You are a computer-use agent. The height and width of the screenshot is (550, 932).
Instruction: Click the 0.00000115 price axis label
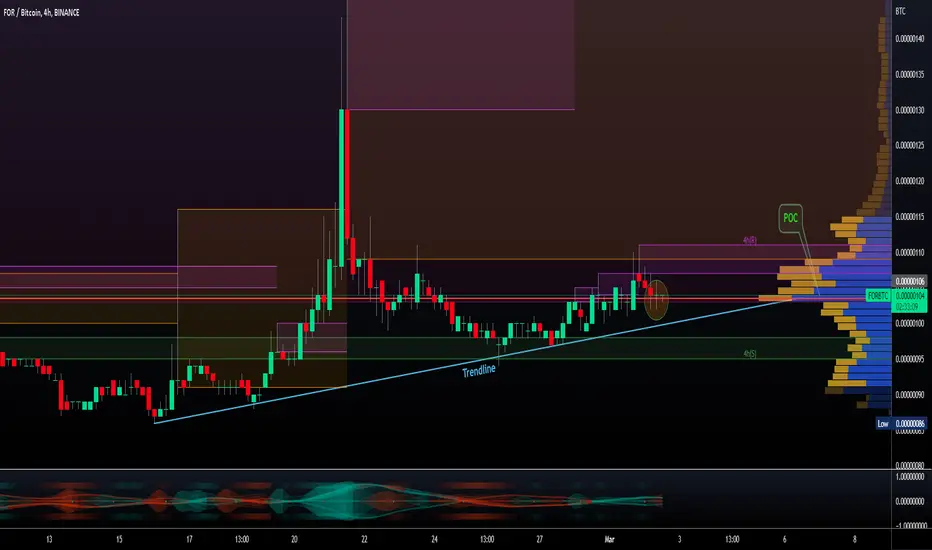(910, 216)
